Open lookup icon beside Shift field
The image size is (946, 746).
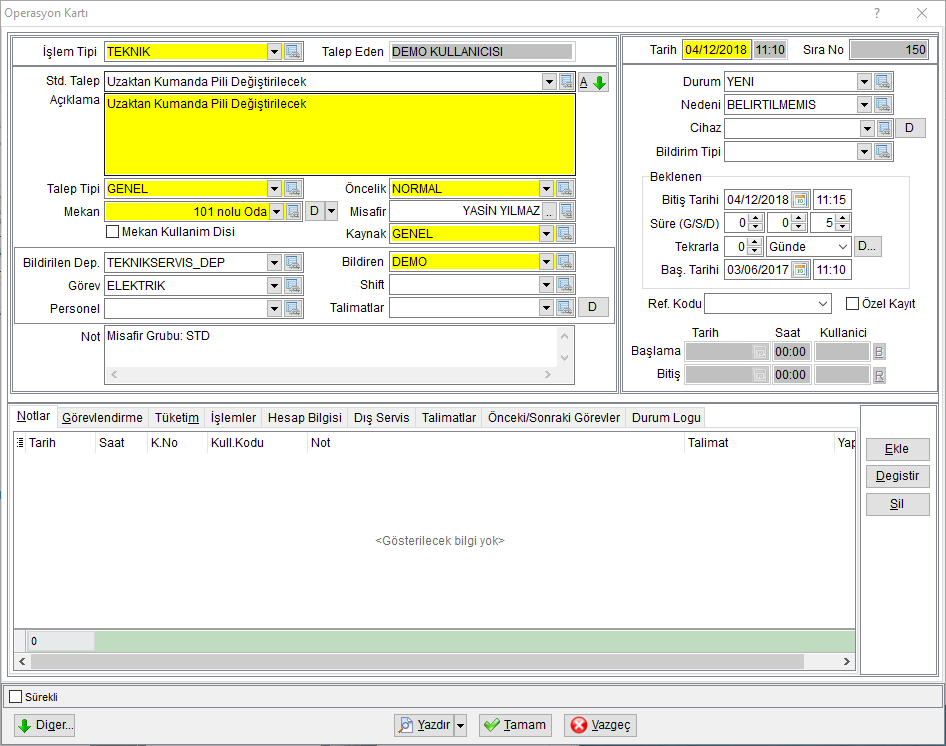coord(565,284)
